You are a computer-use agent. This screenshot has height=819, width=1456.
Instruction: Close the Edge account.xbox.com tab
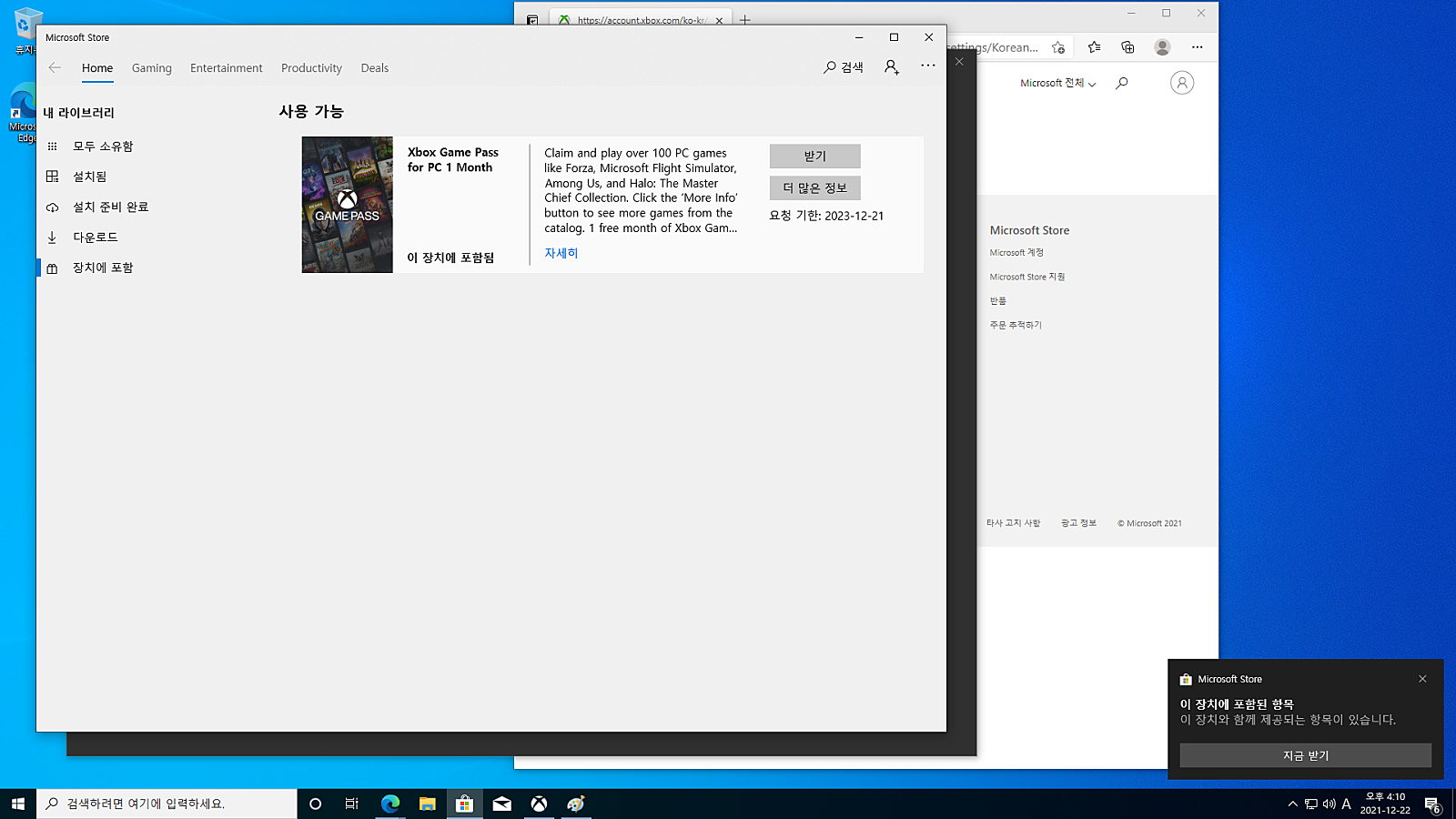pyautogui.click(x=719, y=20)
